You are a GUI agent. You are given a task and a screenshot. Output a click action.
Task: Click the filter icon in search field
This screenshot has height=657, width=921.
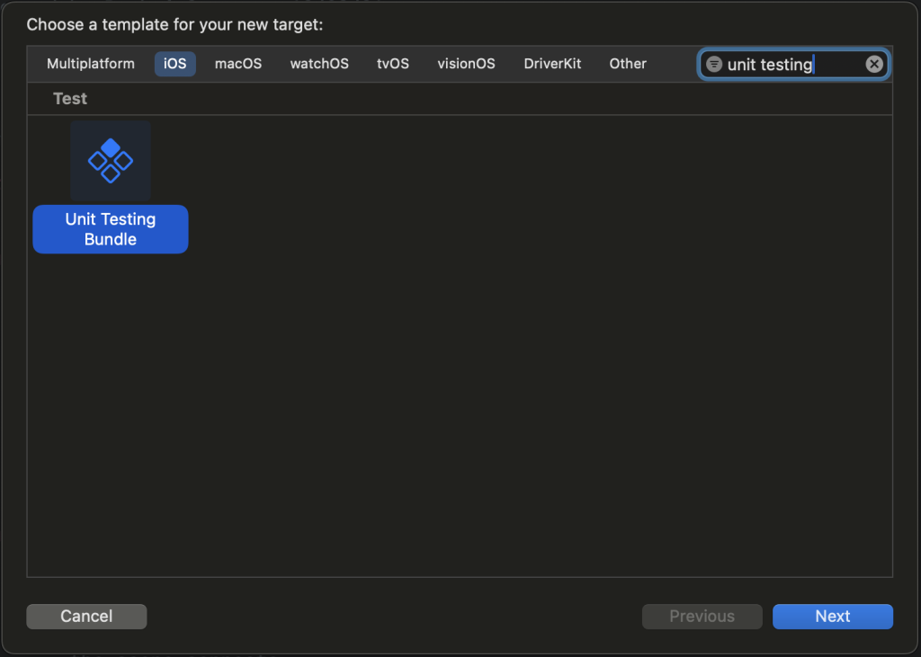pyautogui.click(x=714, y=64)
